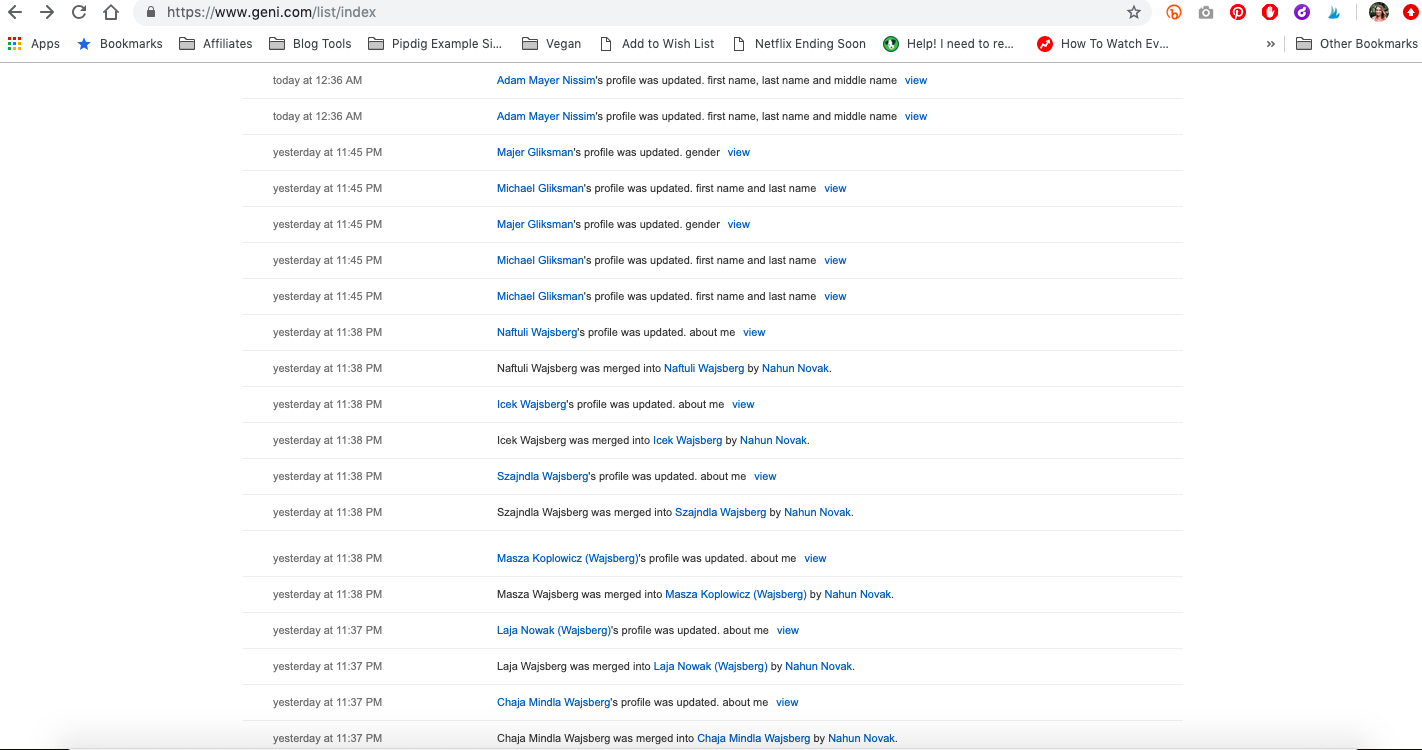This screenshot has width=1422, height=750.
Task: Open the Pinterest save extension
Action: (1238, 13)
